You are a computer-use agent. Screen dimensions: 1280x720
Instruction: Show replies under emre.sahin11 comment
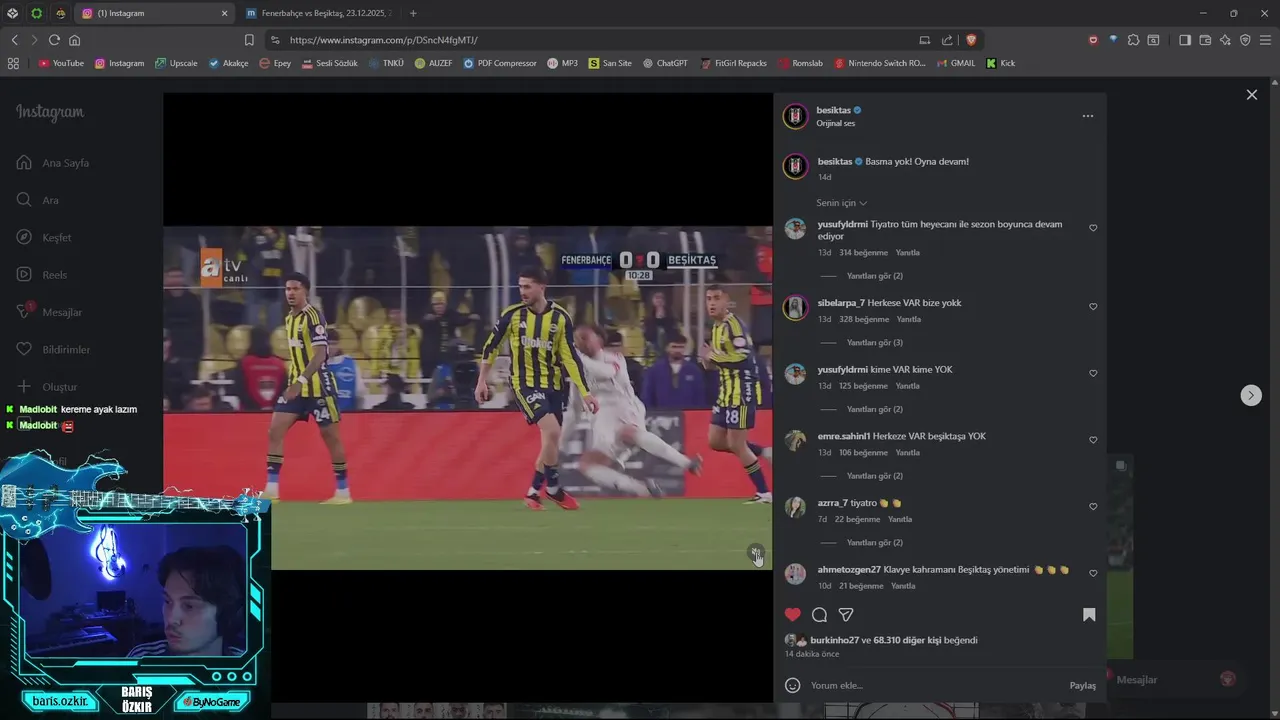[x=874, y=476]
